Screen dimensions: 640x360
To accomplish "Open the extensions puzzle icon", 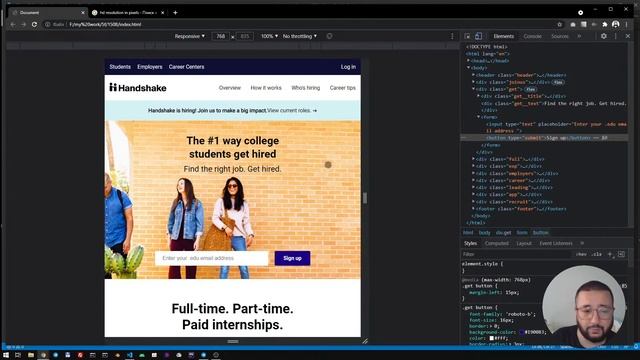I will pos(604,24).
